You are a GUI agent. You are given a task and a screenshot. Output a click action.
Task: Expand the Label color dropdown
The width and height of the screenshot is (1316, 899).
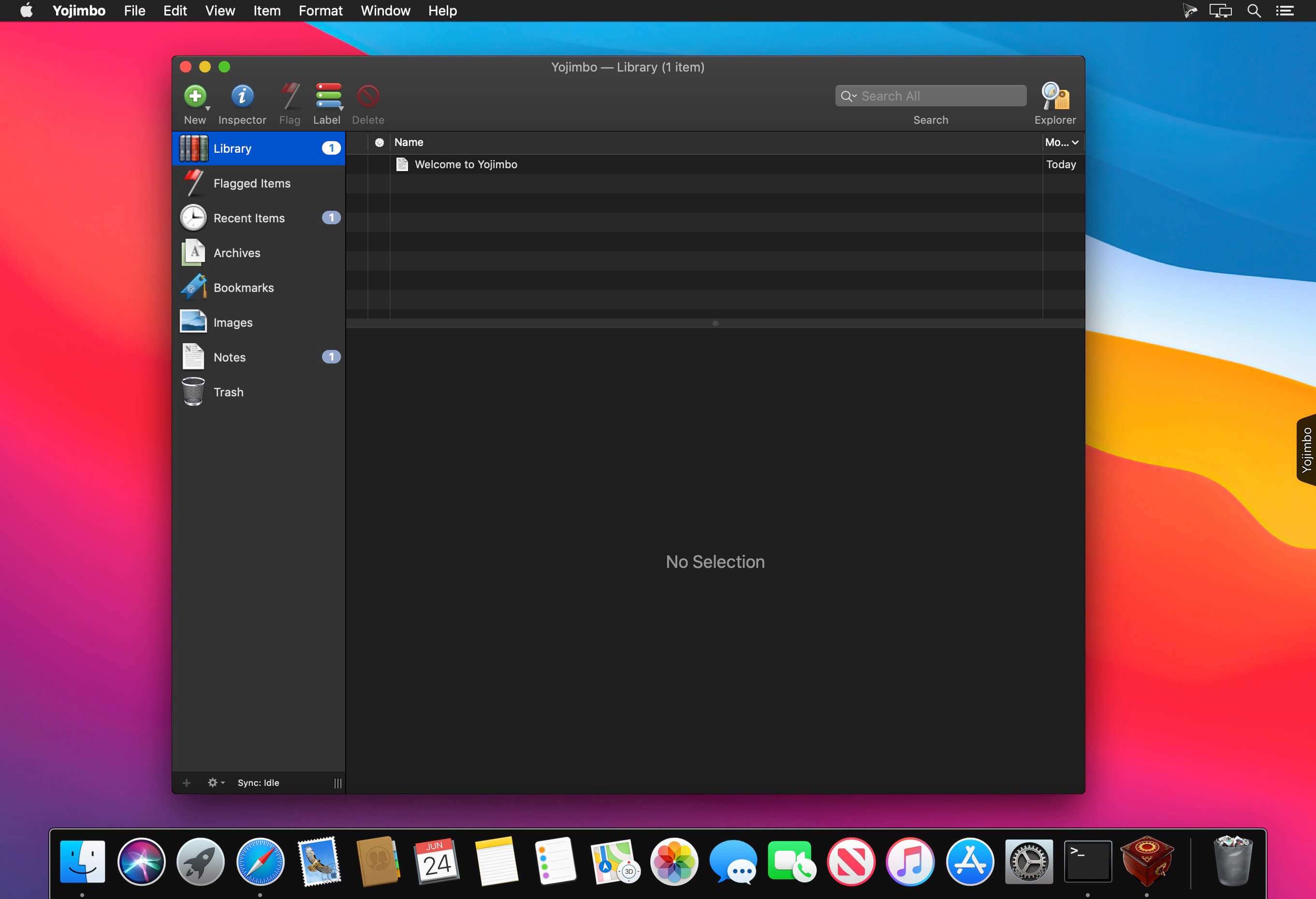[341, 108]
